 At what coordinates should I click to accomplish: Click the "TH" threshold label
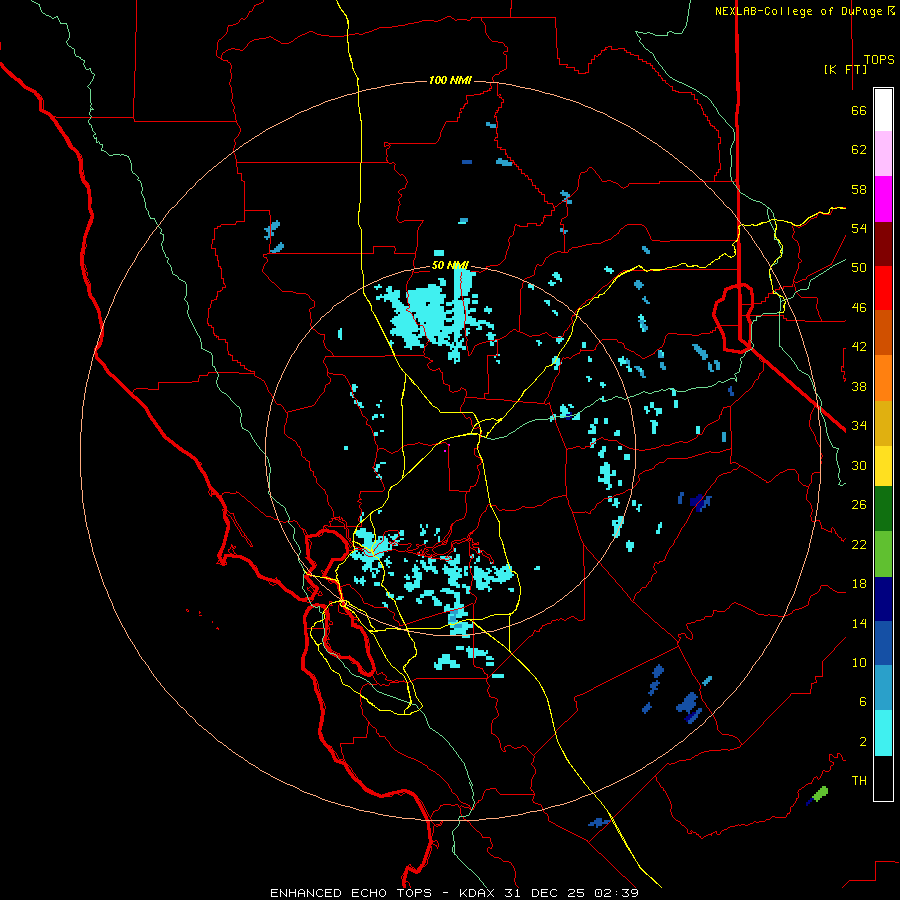point(859,780)
